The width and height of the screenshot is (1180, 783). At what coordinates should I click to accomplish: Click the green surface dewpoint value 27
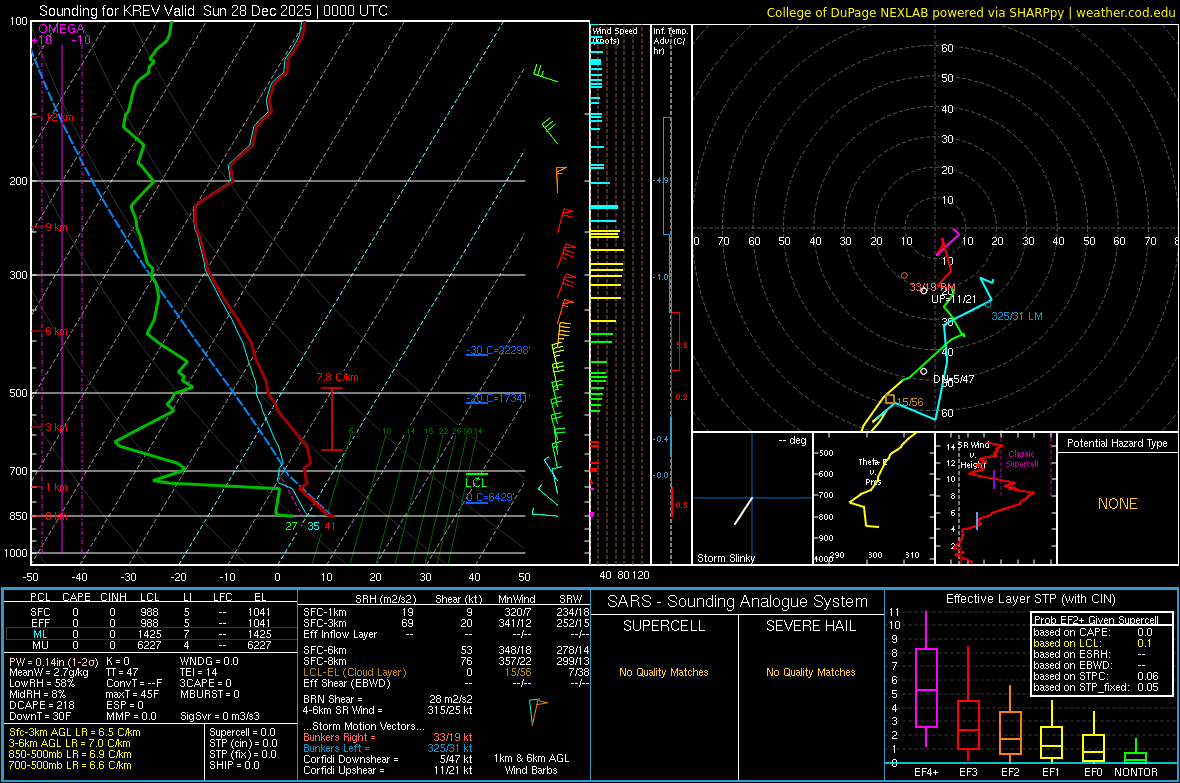(x=291, y=526)
